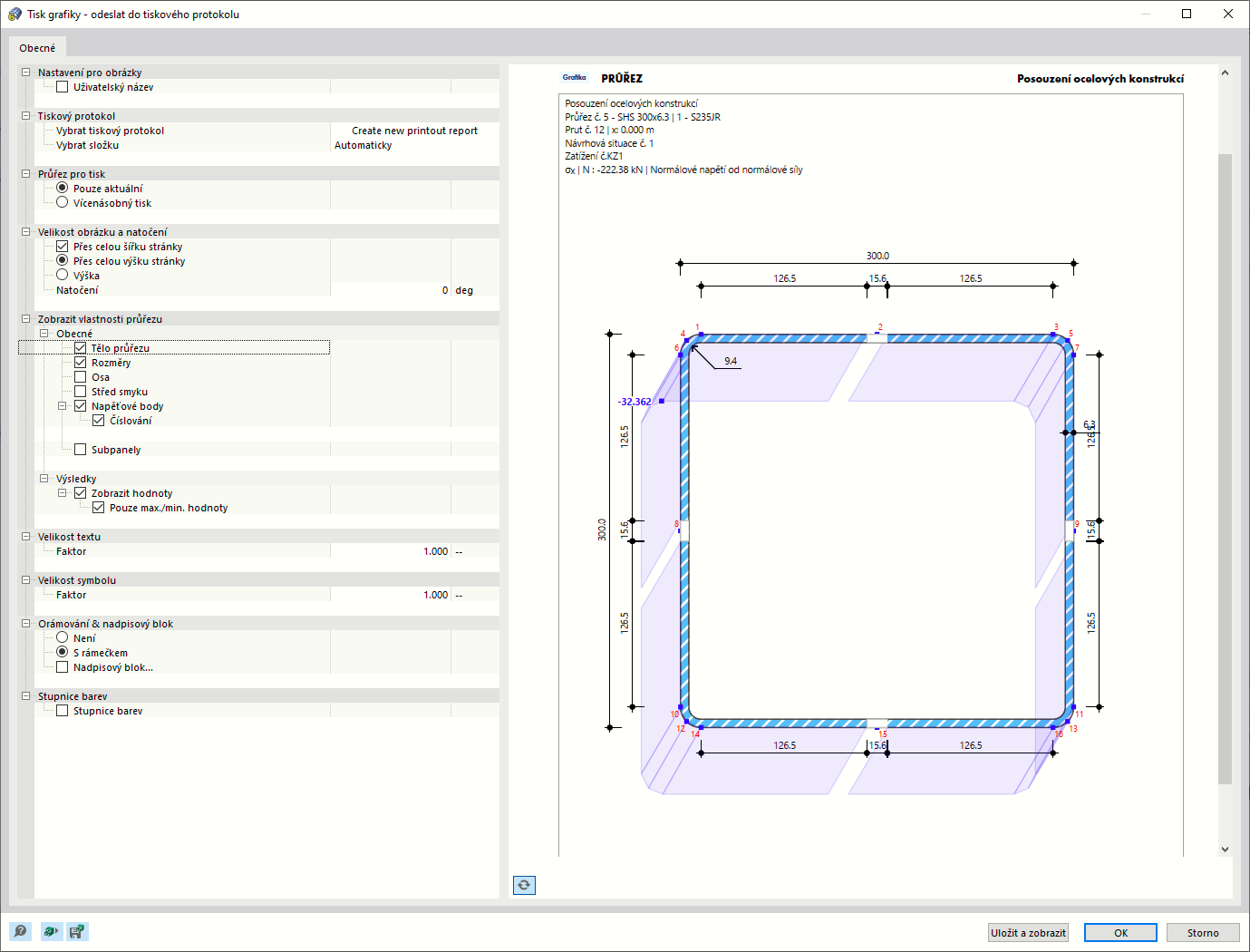This screenshot has height=952, width=1250.
Task: Click the preview vertical scrollbar thumb
Action: pos(1225,469)
